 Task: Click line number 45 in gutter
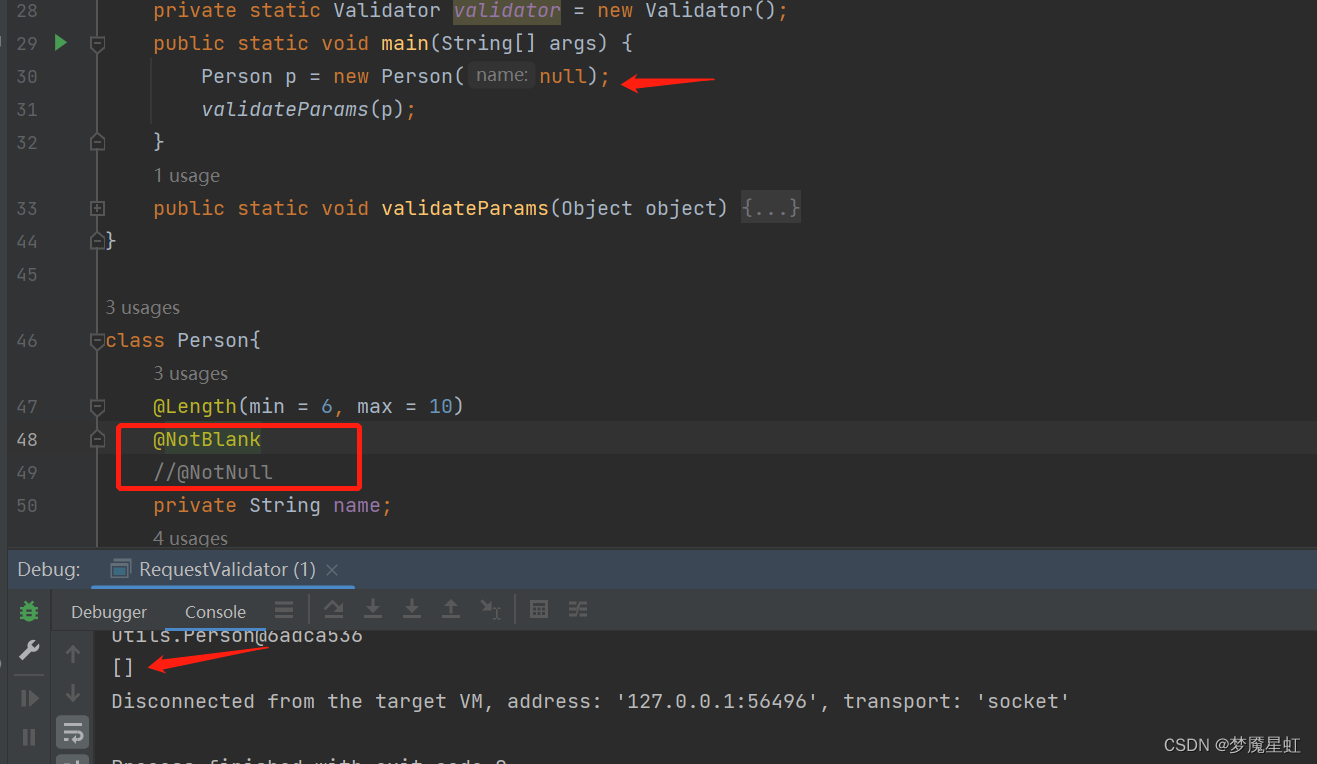27,274
